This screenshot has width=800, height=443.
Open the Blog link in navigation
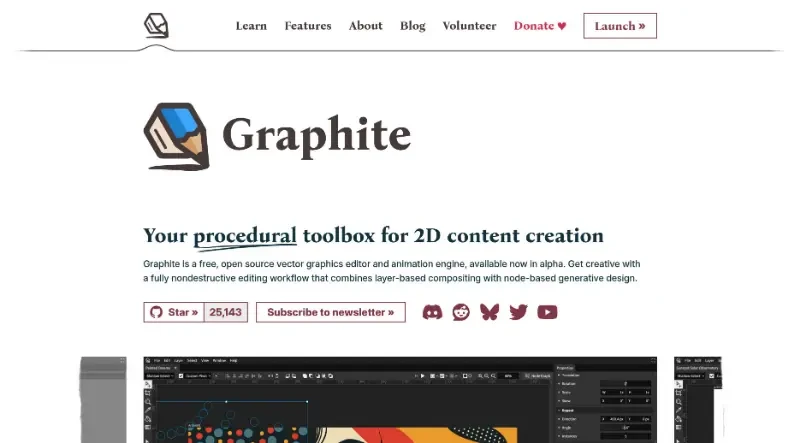point(412,26)
